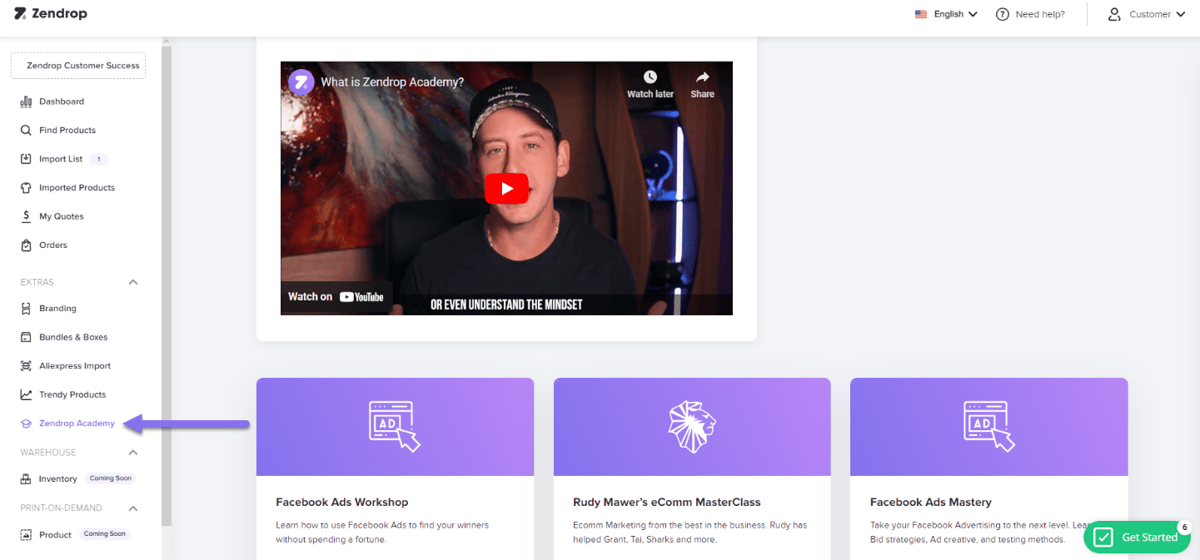Click the Zendrop Academy graduation cap icon

coord(26,424)
